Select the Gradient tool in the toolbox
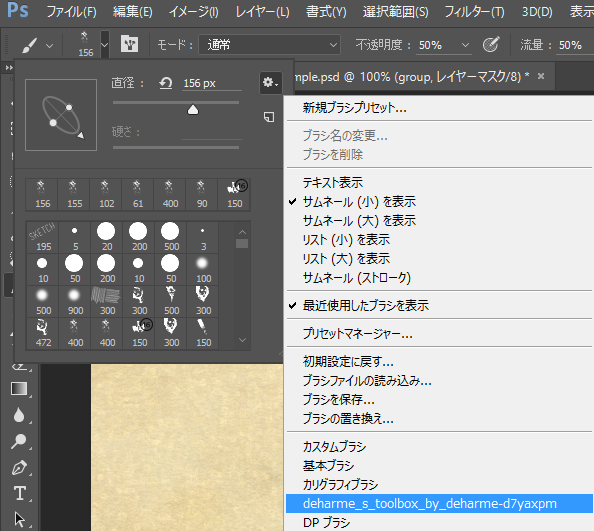594x531 pixels. pos(19,389)
